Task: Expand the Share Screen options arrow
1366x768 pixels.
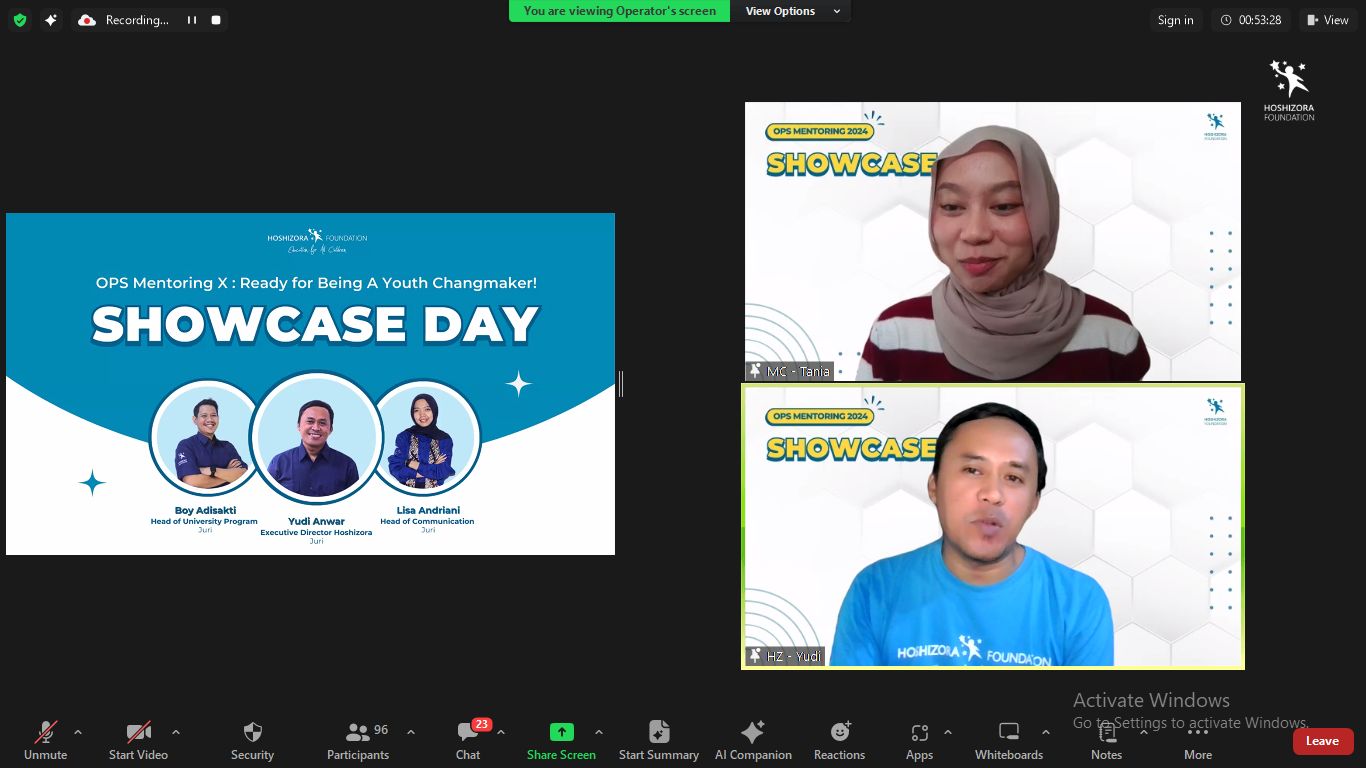Action: click(x=599, y=732)
